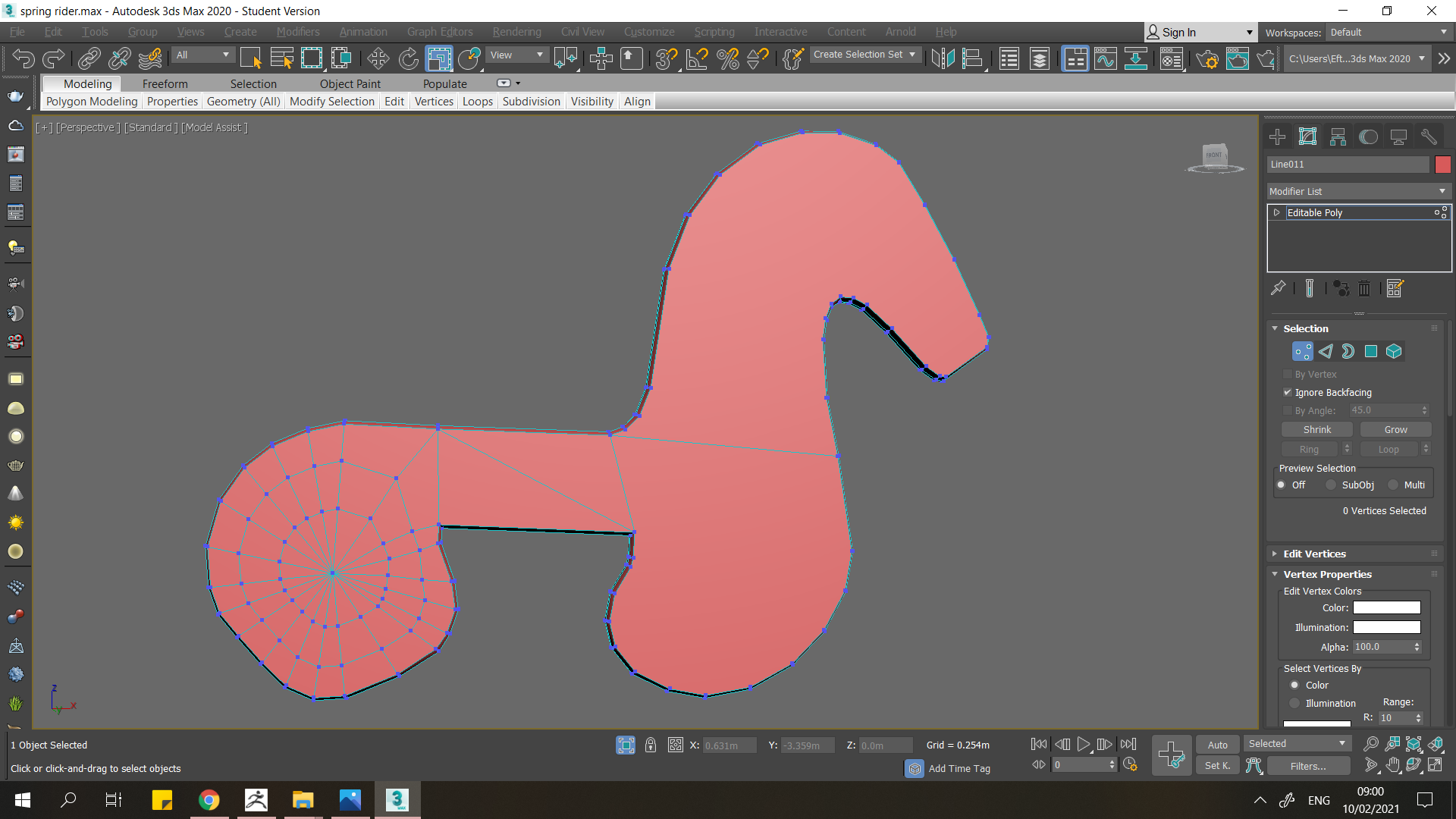Select Polygon sub-object level icon
Screen dimensions: 1456x819
[x=1371, y=351]
